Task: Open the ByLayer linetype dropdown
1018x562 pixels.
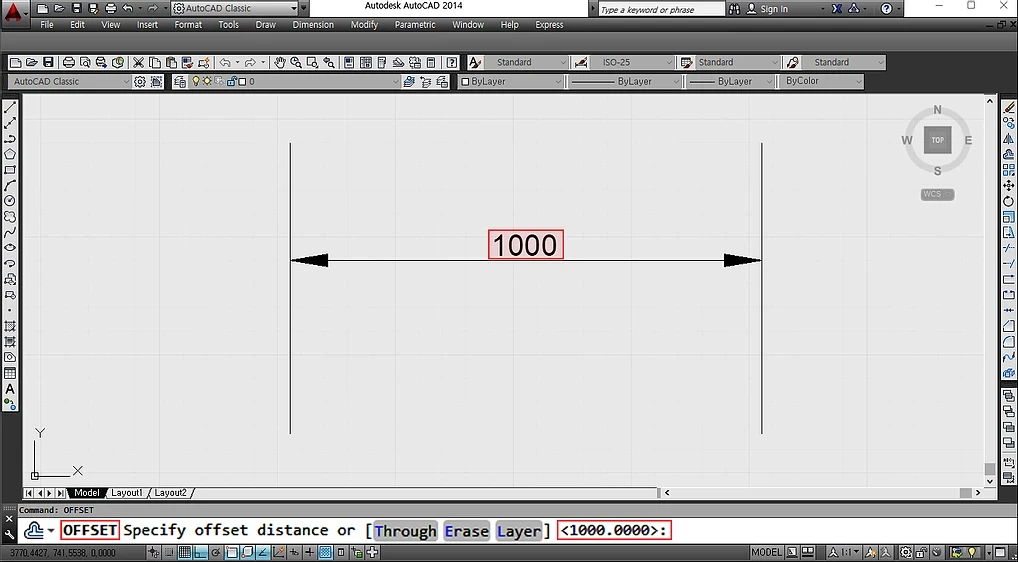Action: click(x=623, y=82)
